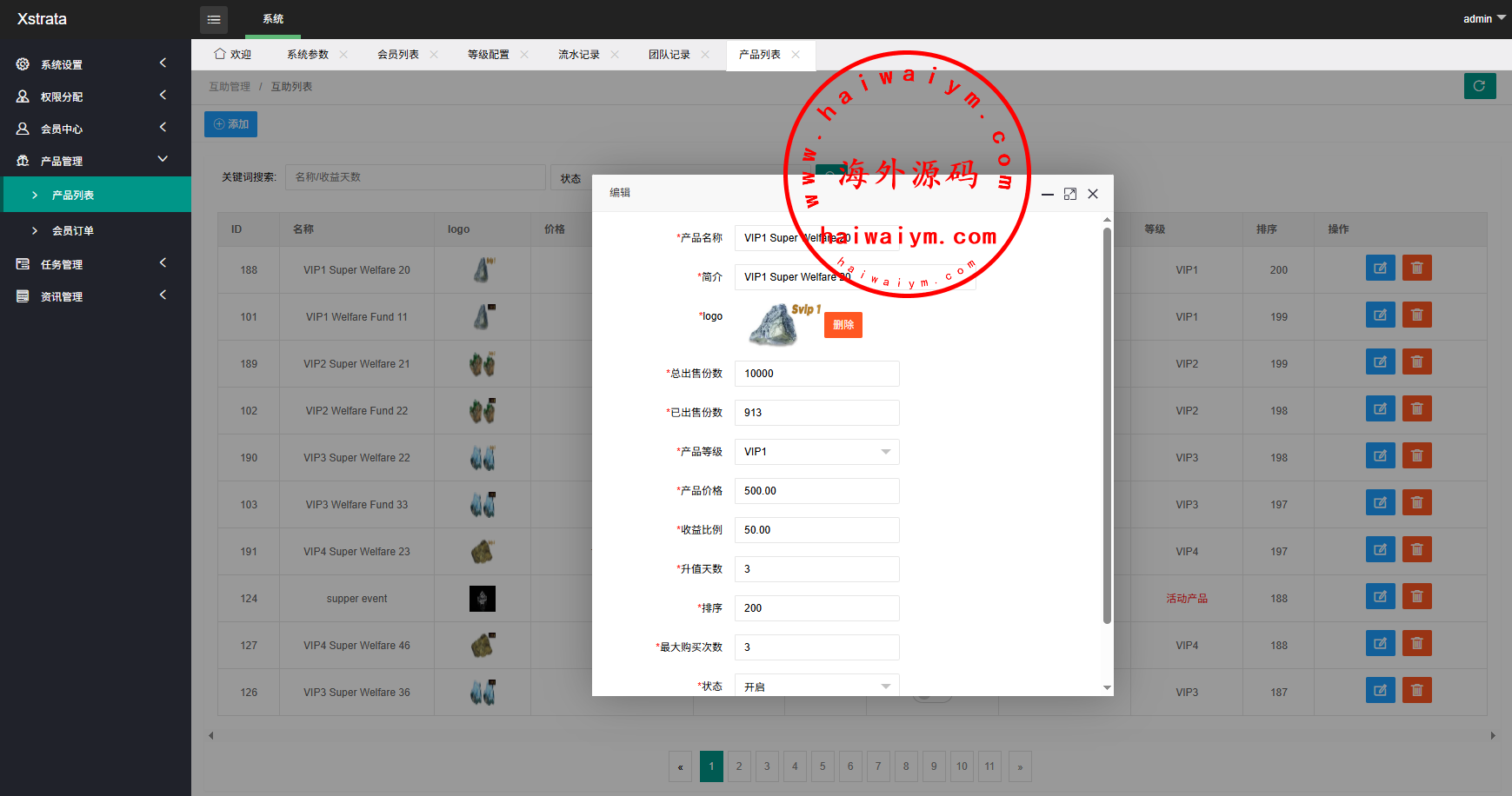1512x796 pixels.
Task: Click the orange 删除 logo button
Action: point(843,325)
